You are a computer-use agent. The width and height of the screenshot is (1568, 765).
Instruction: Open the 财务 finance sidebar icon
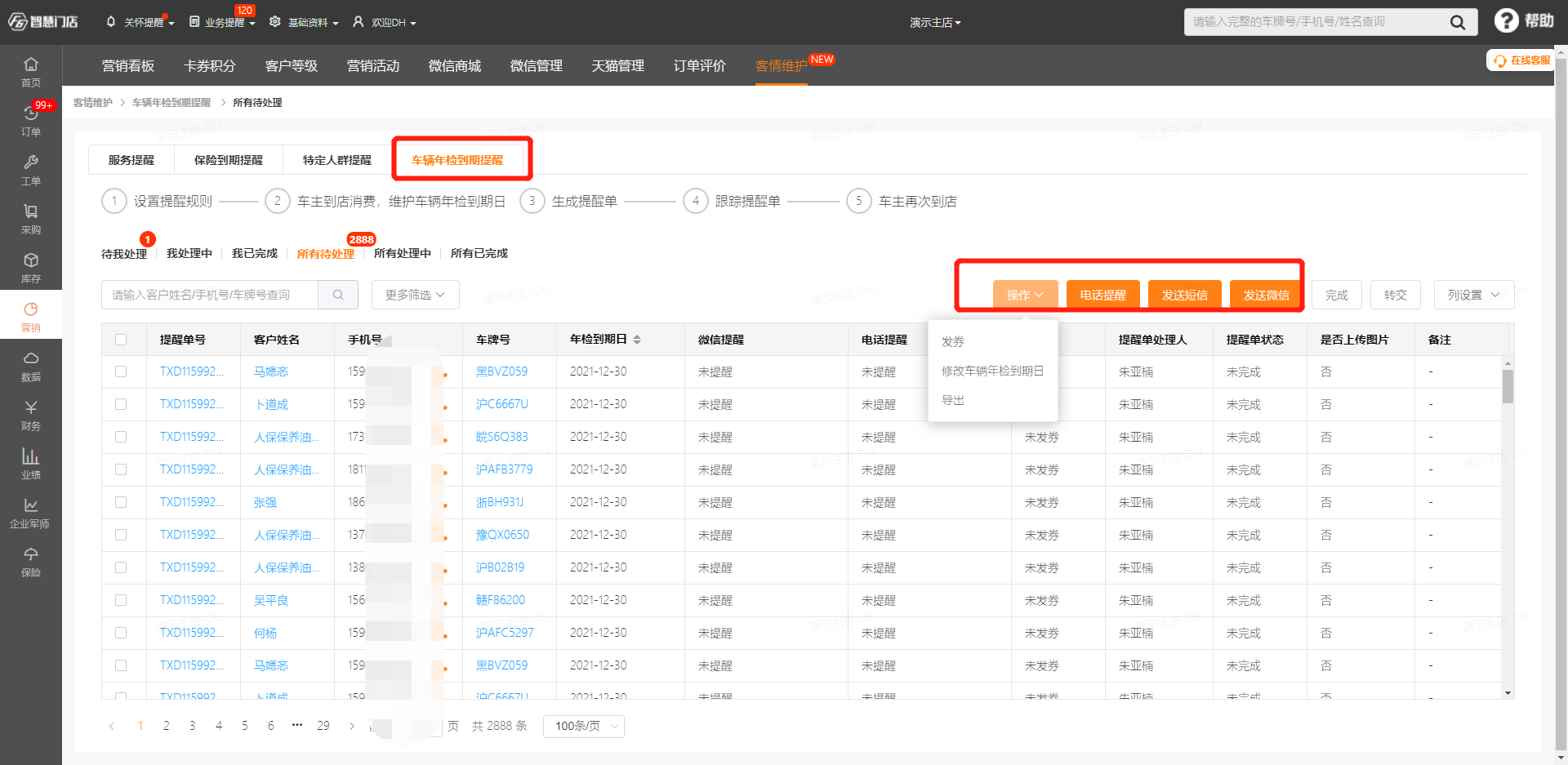[x=31, y=415]
